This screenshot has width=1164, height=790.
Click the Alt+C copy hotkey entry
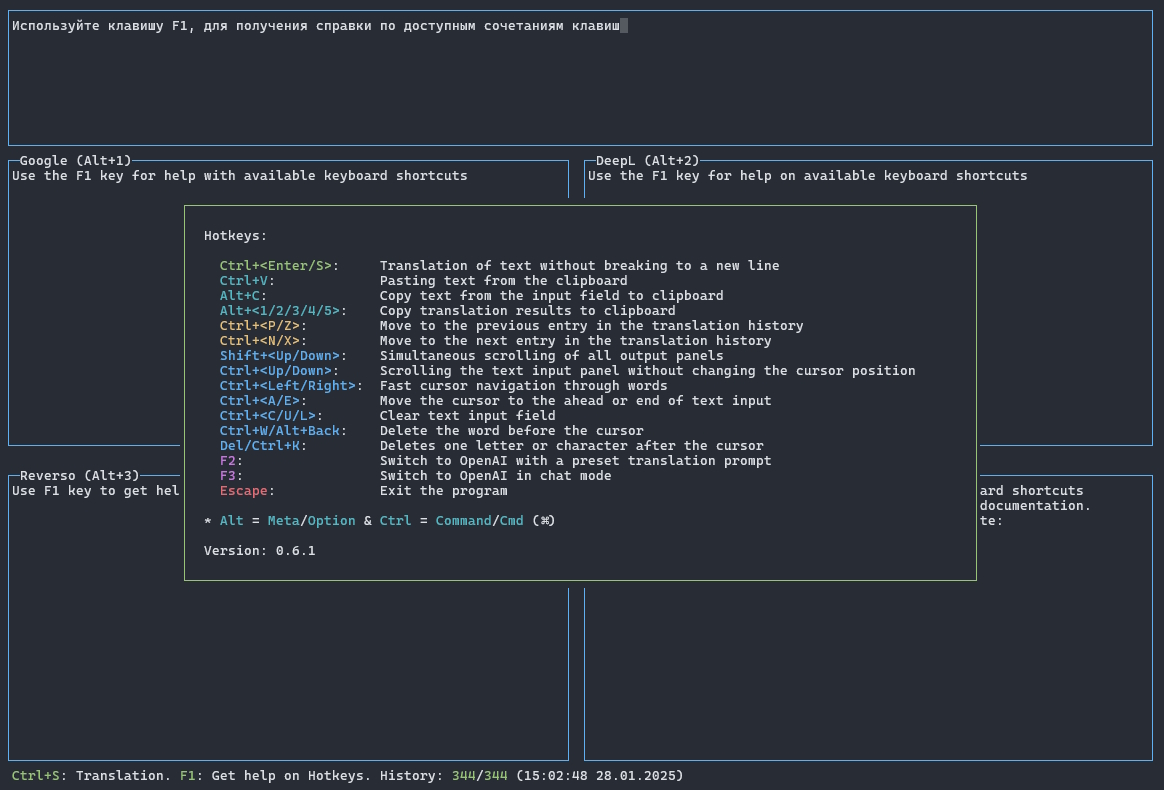tap(243, 296)
